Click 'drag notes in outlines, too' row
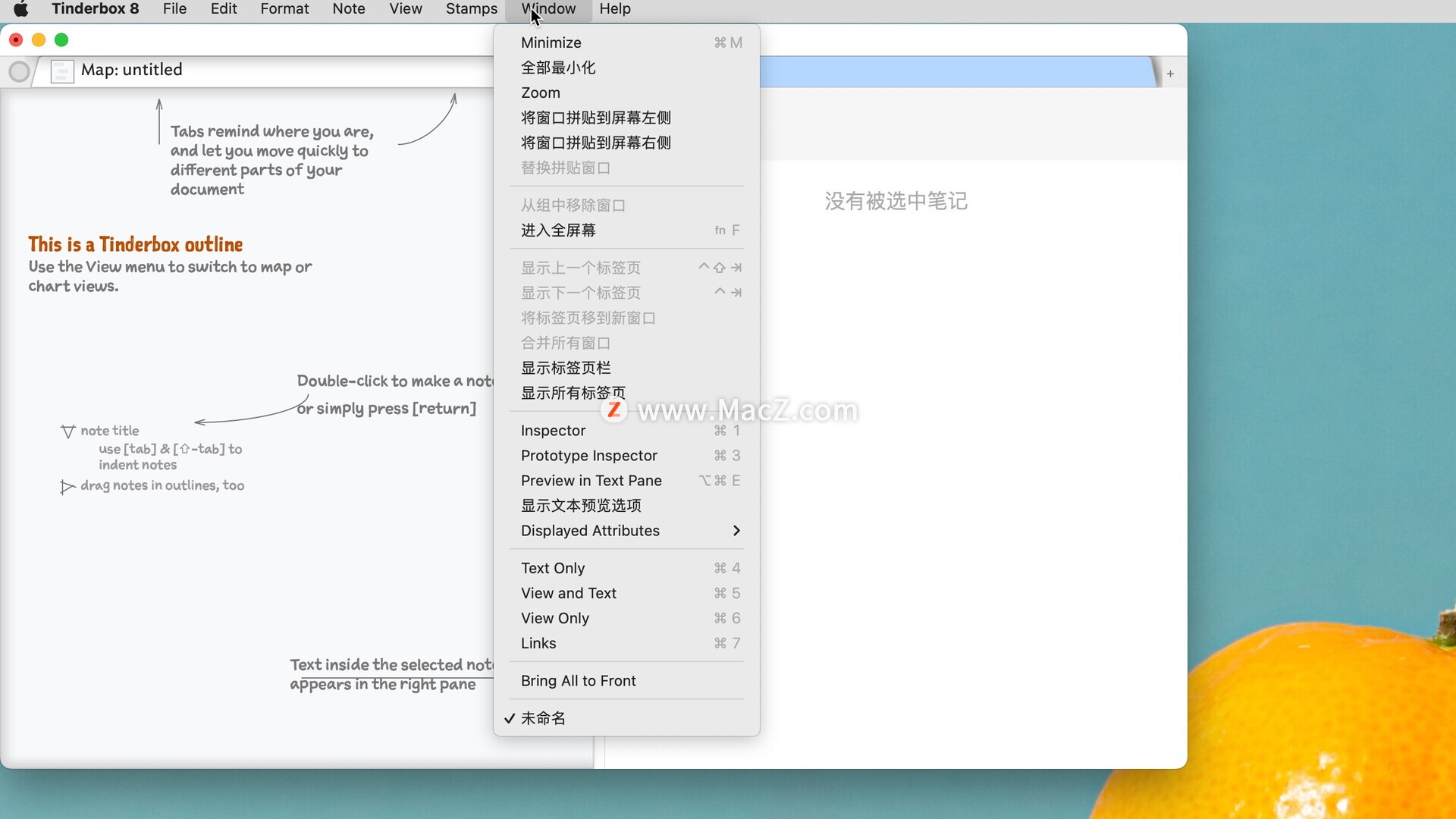Image resolution: width=1456 pixels, height=819 pixels. coord(162,485)
